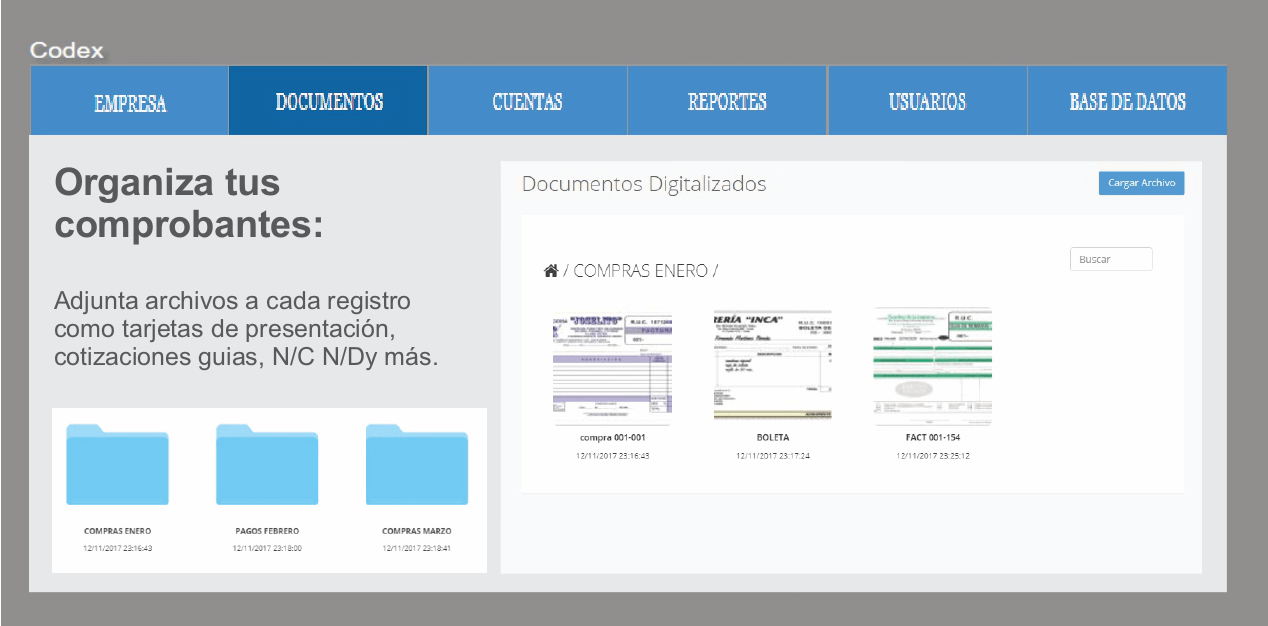The image size is (1268, 626).
Task: Click the date 12/11/2017 23:18:00
Action: 267,549
